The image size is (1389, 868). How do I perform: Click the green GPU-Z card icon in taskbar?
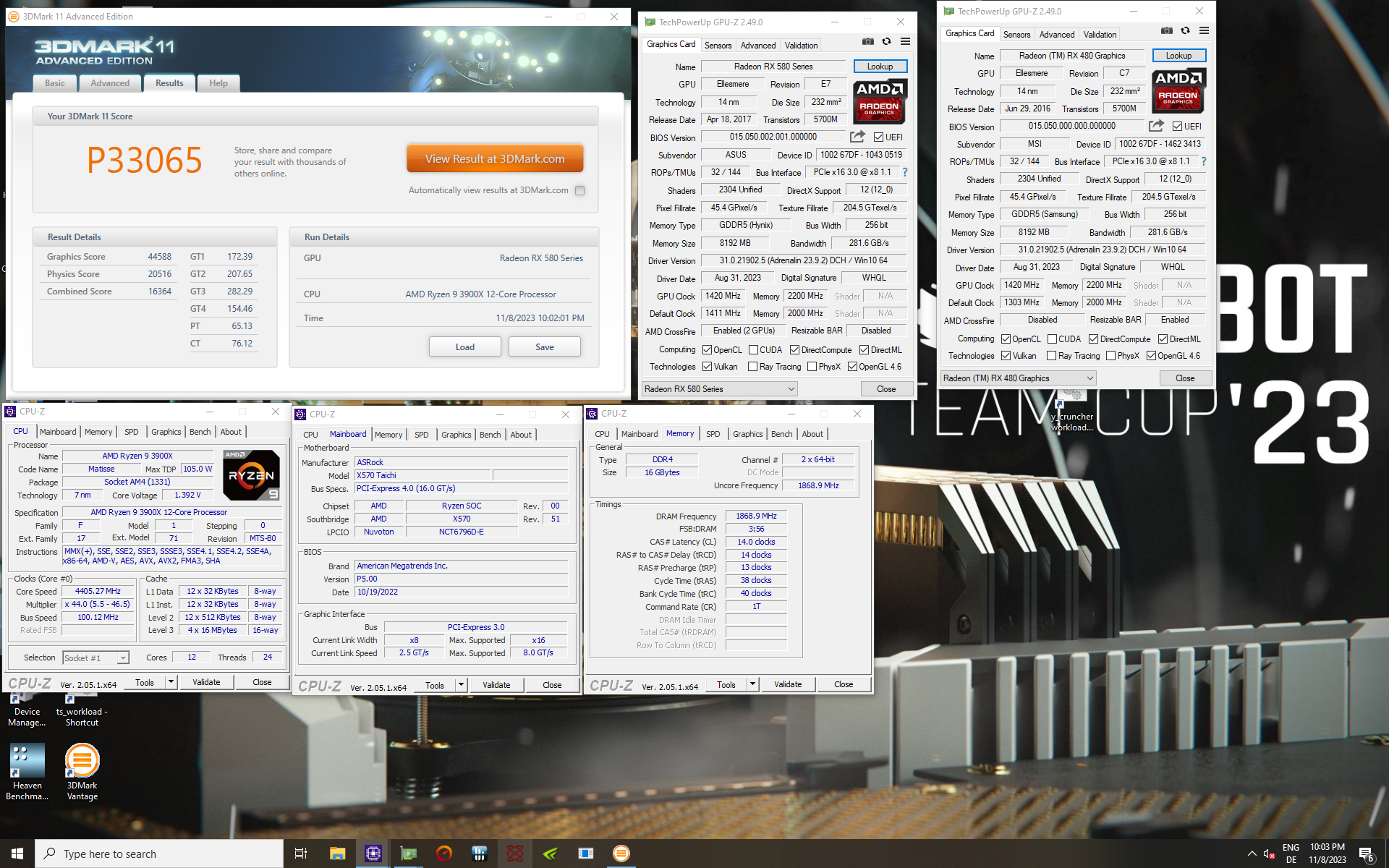tap(408, 854)
